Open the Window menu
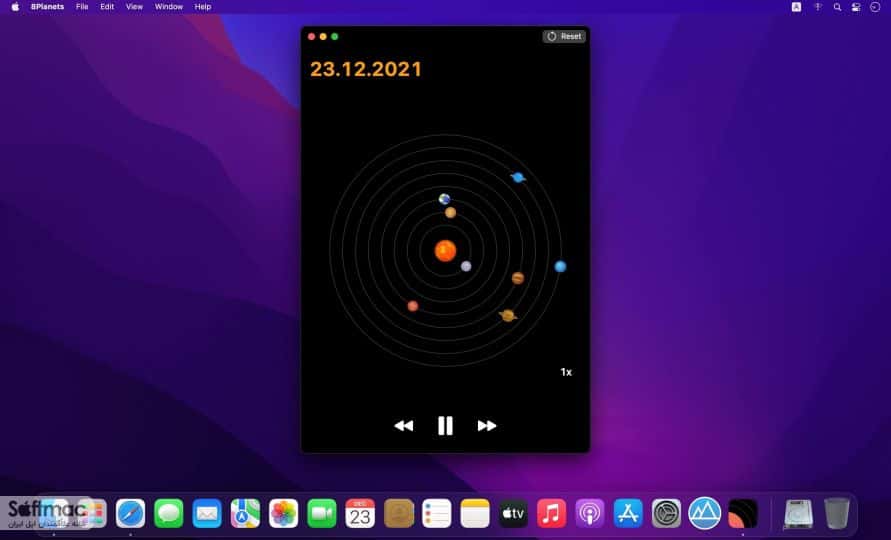This screenshot has height=540, width=891. tap(169, 7)
